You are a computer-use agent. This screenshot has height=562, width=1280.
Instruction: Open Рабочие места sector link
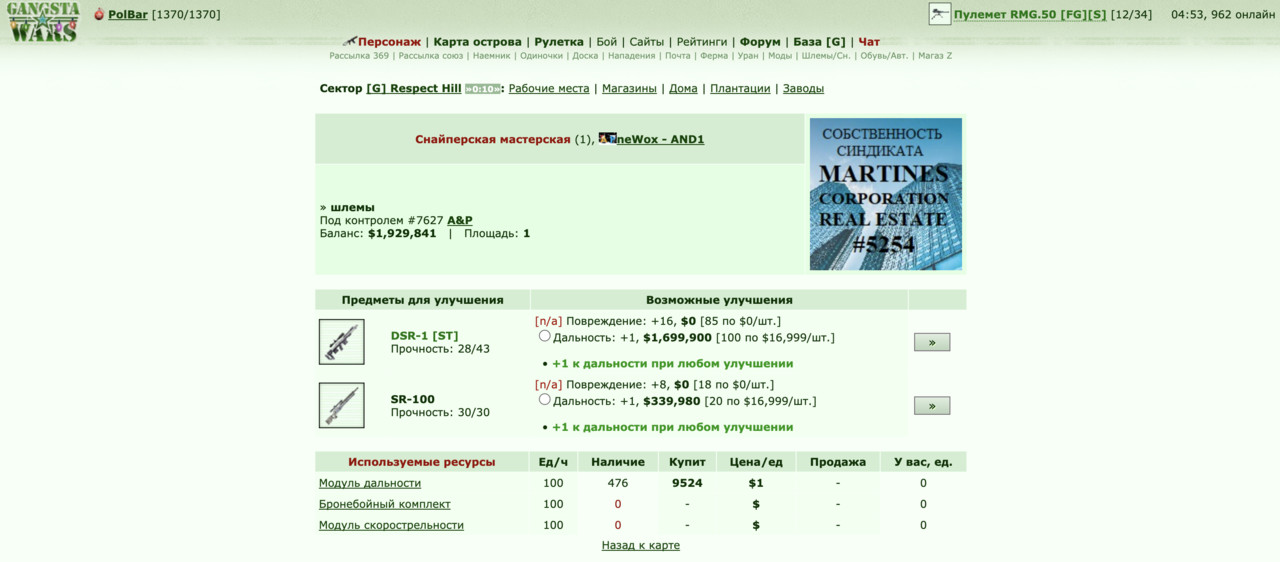click(x=549, y=88)
